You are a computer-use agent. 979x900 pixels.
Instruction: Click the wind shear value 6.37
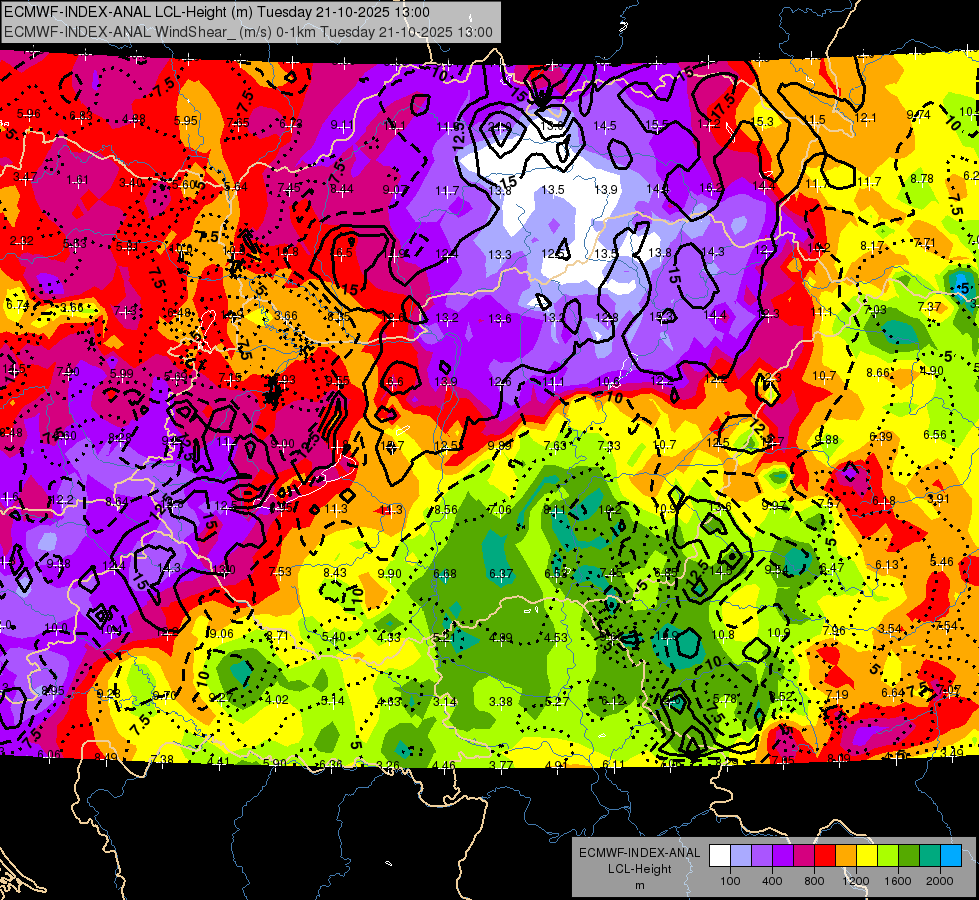pos(501,573)
